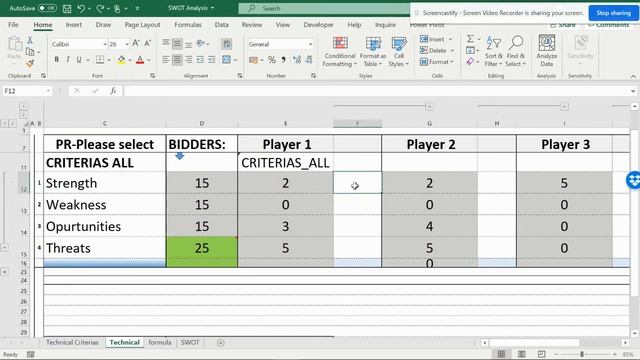Open the File menu

13,25
